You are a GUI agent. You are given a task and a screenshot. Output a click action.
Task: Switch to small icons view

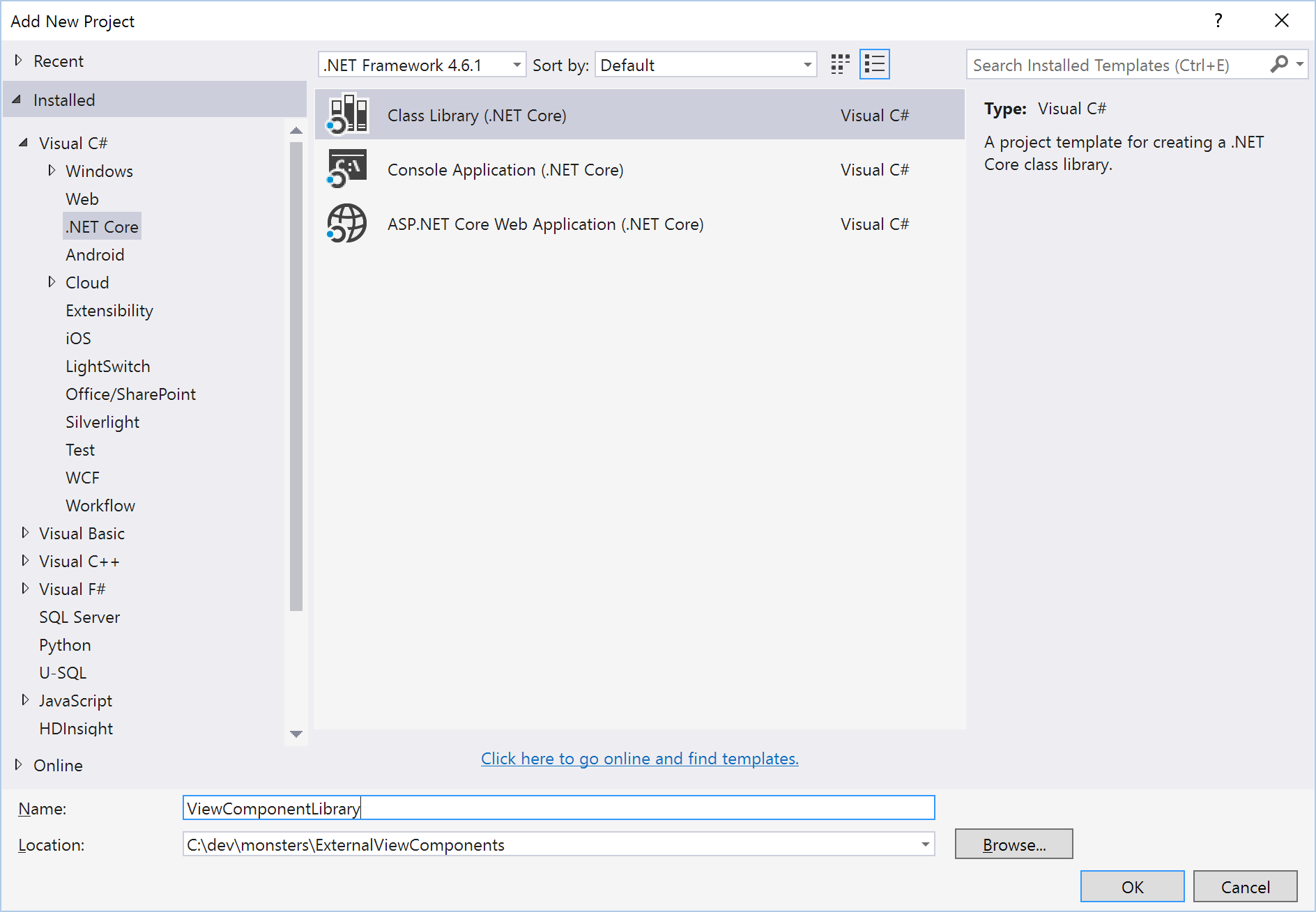pyautogui.click(x=841, y=65)
